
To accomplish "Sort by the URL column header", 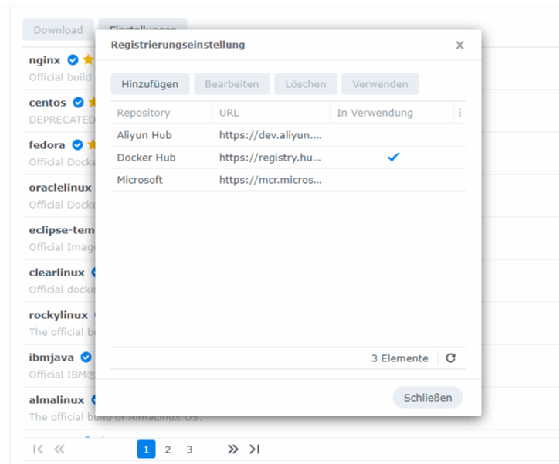I will point(271,113).
